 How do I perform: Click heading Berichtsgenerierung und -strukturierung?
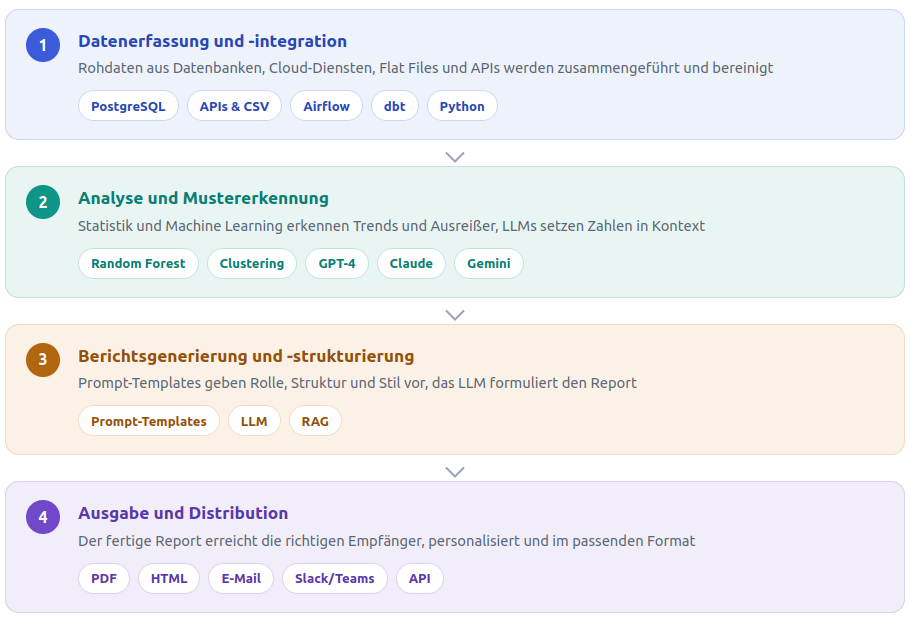(x=246, y=356)
